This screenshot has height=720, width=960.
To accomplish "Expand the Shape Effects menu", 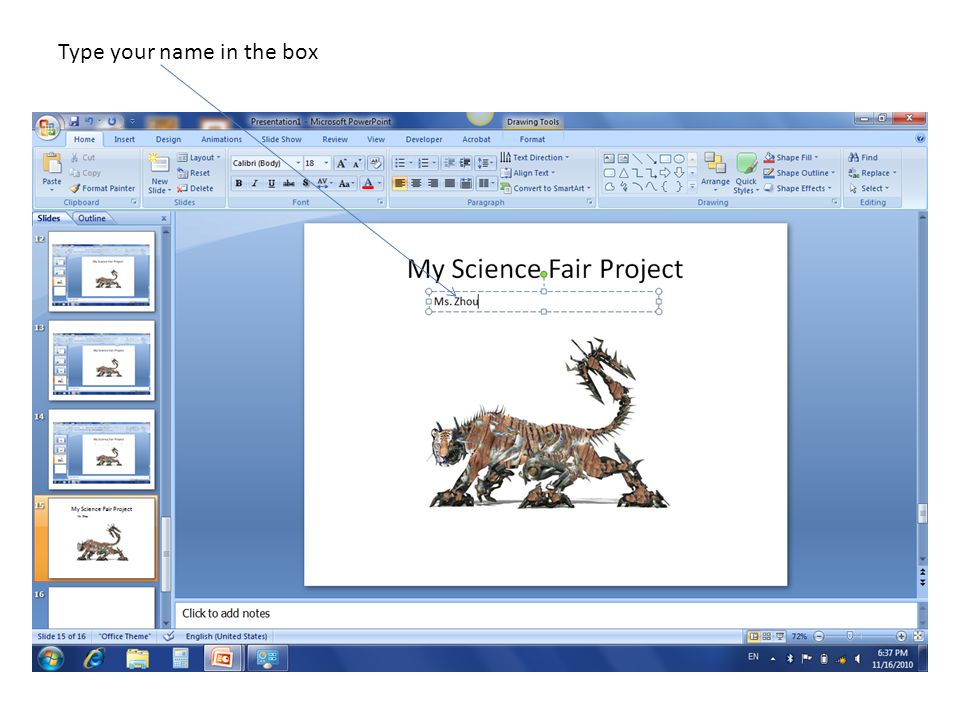I will tap(798, 189).
